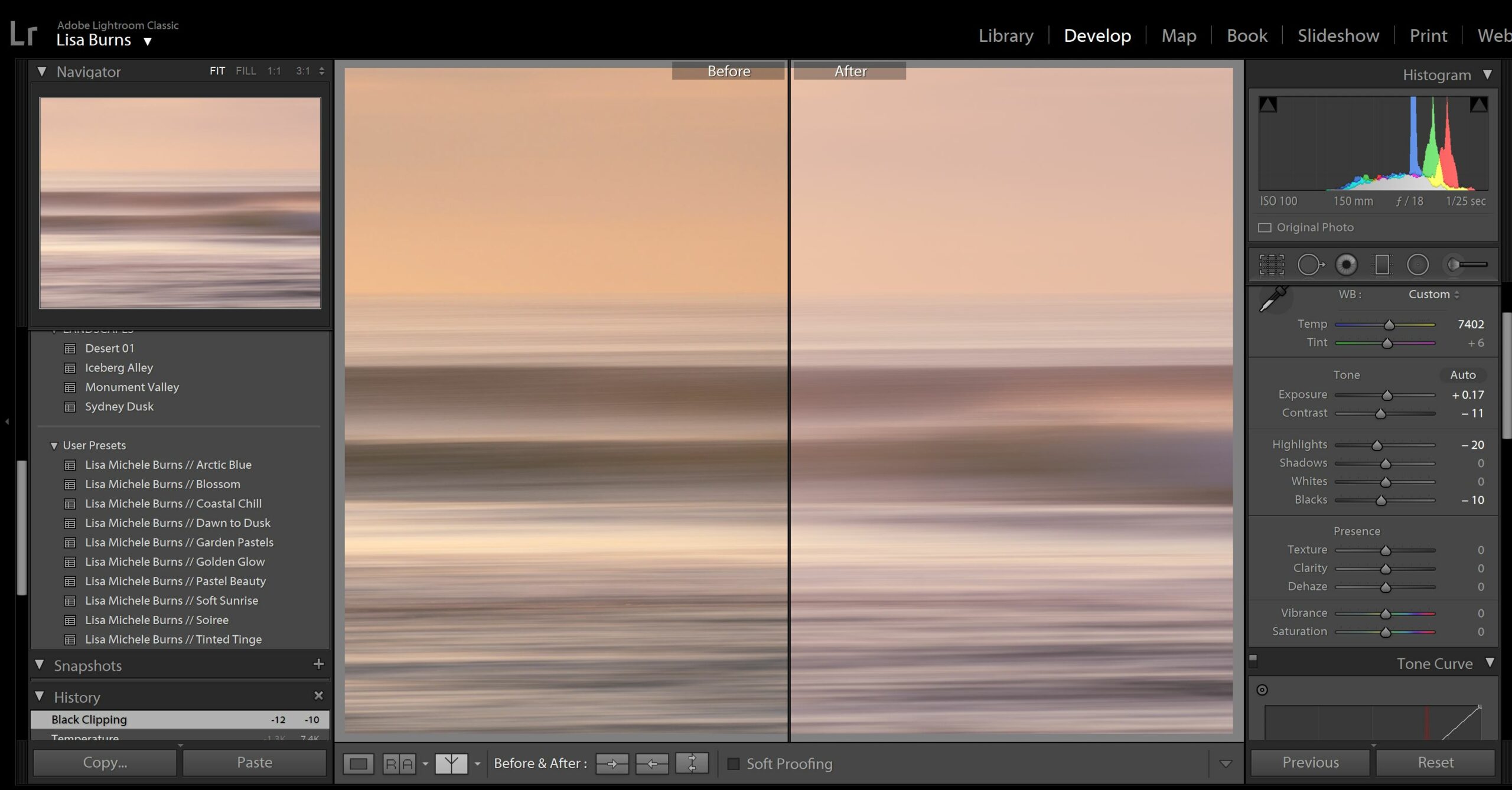Screen dimensions: 1512x790
Task: Collapse the User Presets folder
Action: [54, 446]
